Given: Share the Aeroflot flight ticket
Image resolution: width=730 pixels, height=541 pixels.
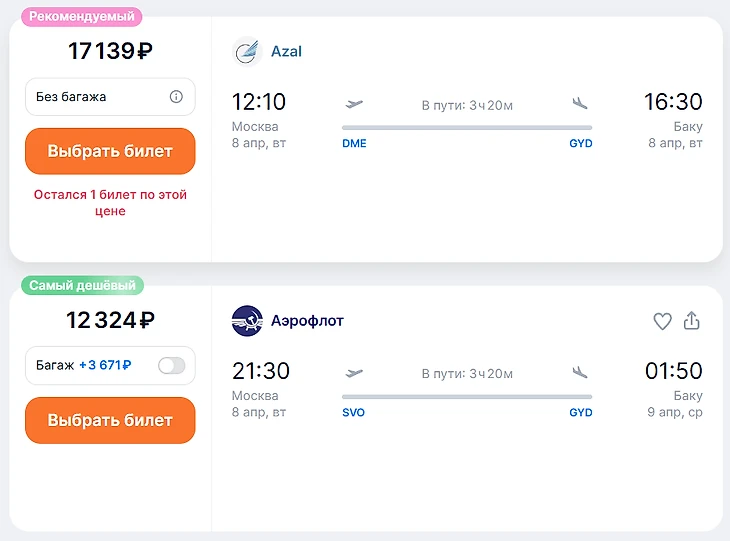Looking at the screenshot, I should (x=691, y=321).
